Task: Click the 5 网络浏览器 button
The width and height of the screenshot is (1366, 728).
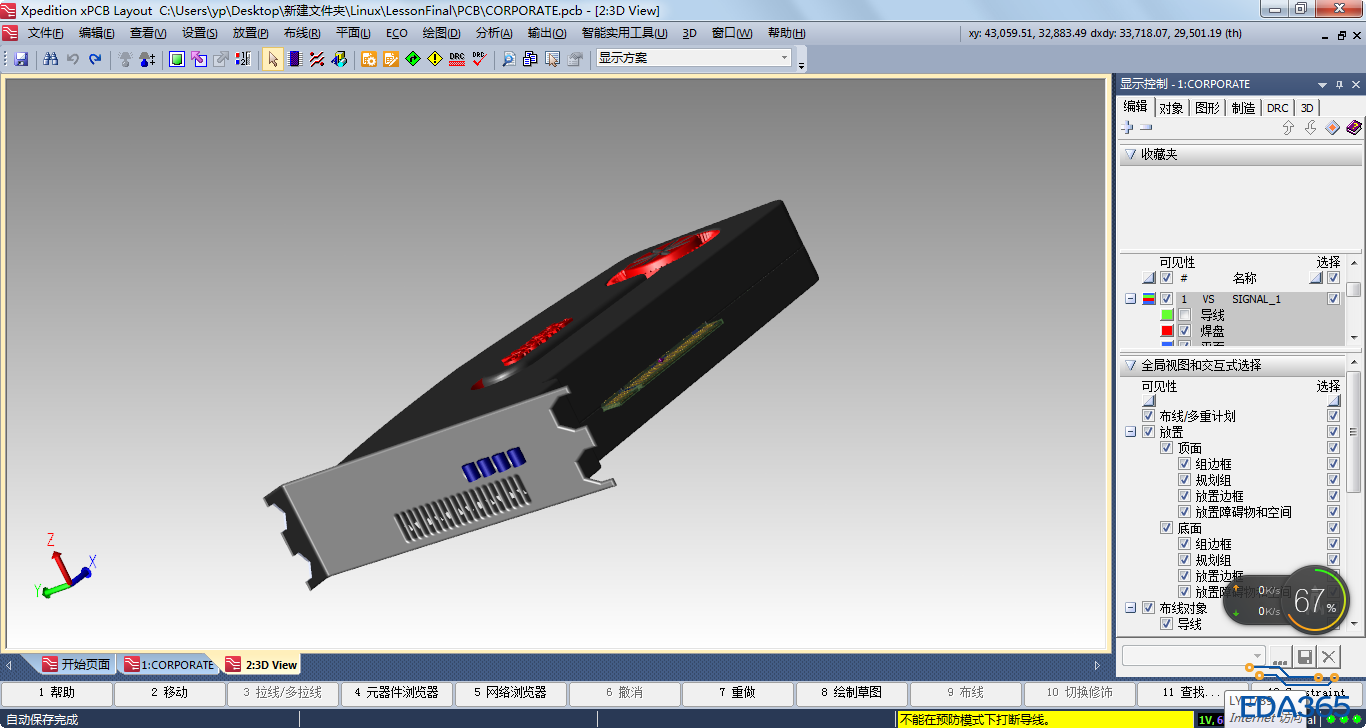Action: [511, 692]
